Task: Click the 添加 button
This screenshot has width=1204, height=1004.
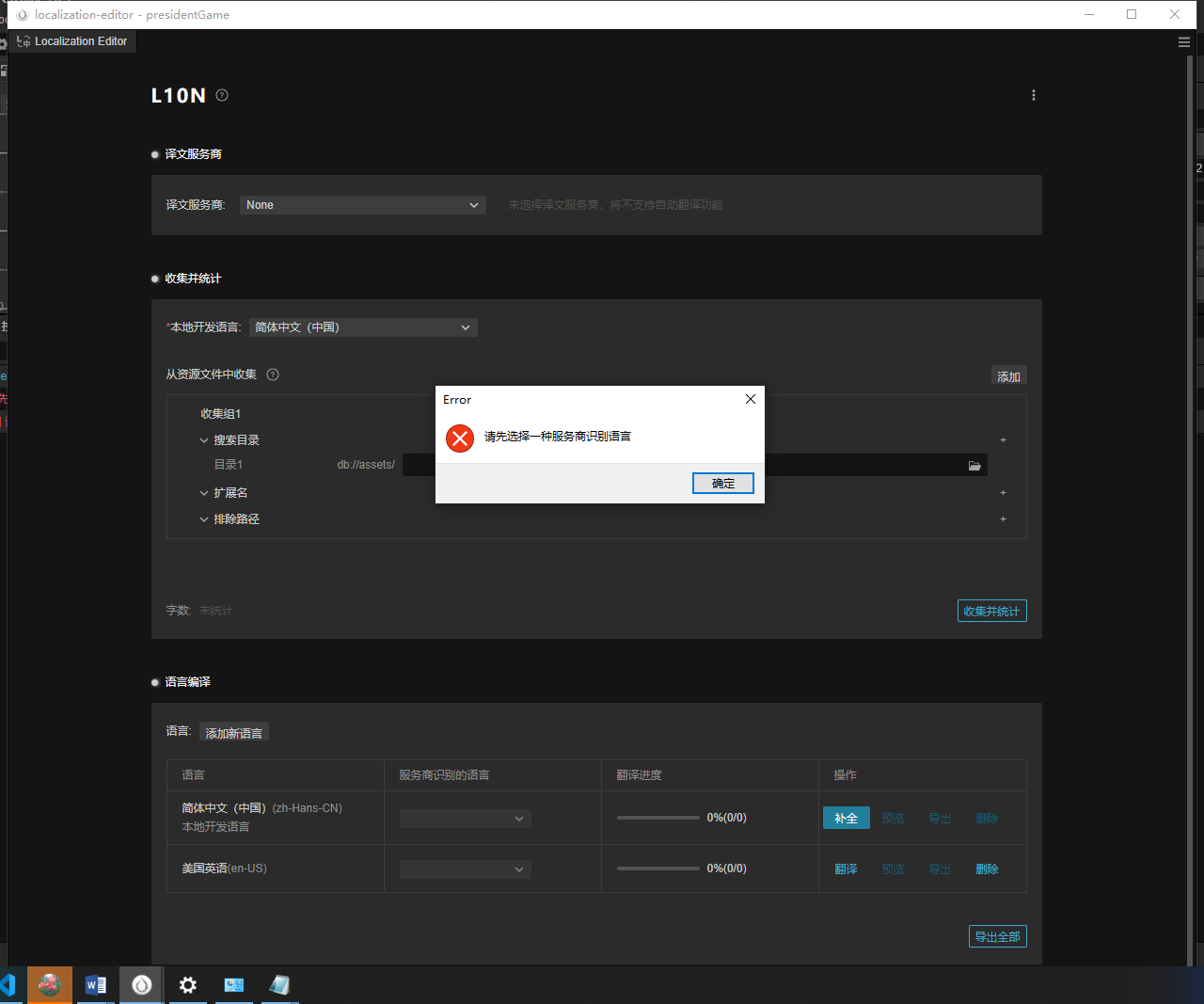Action: point(1009,375)
